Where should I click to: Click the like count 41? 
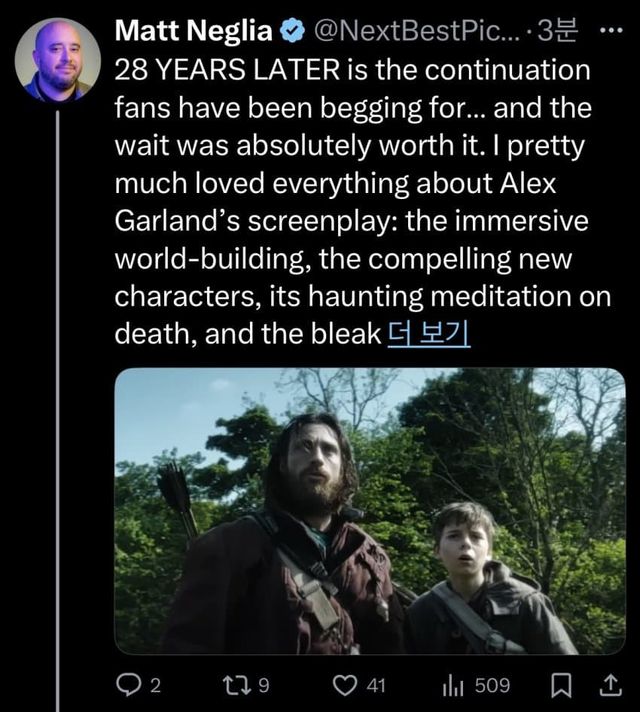376,685
